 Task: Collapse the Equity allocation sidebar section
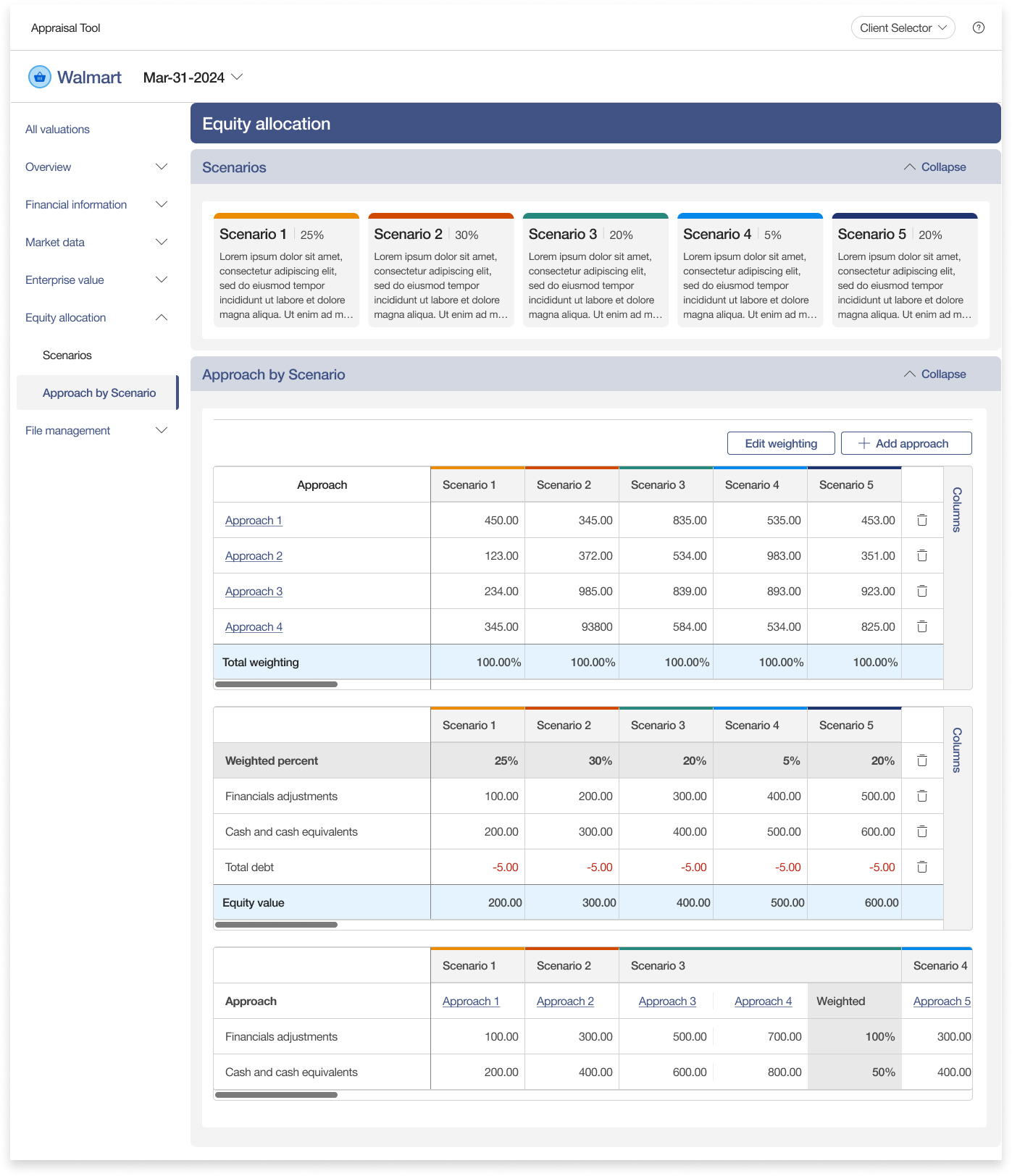pos(162,317)
